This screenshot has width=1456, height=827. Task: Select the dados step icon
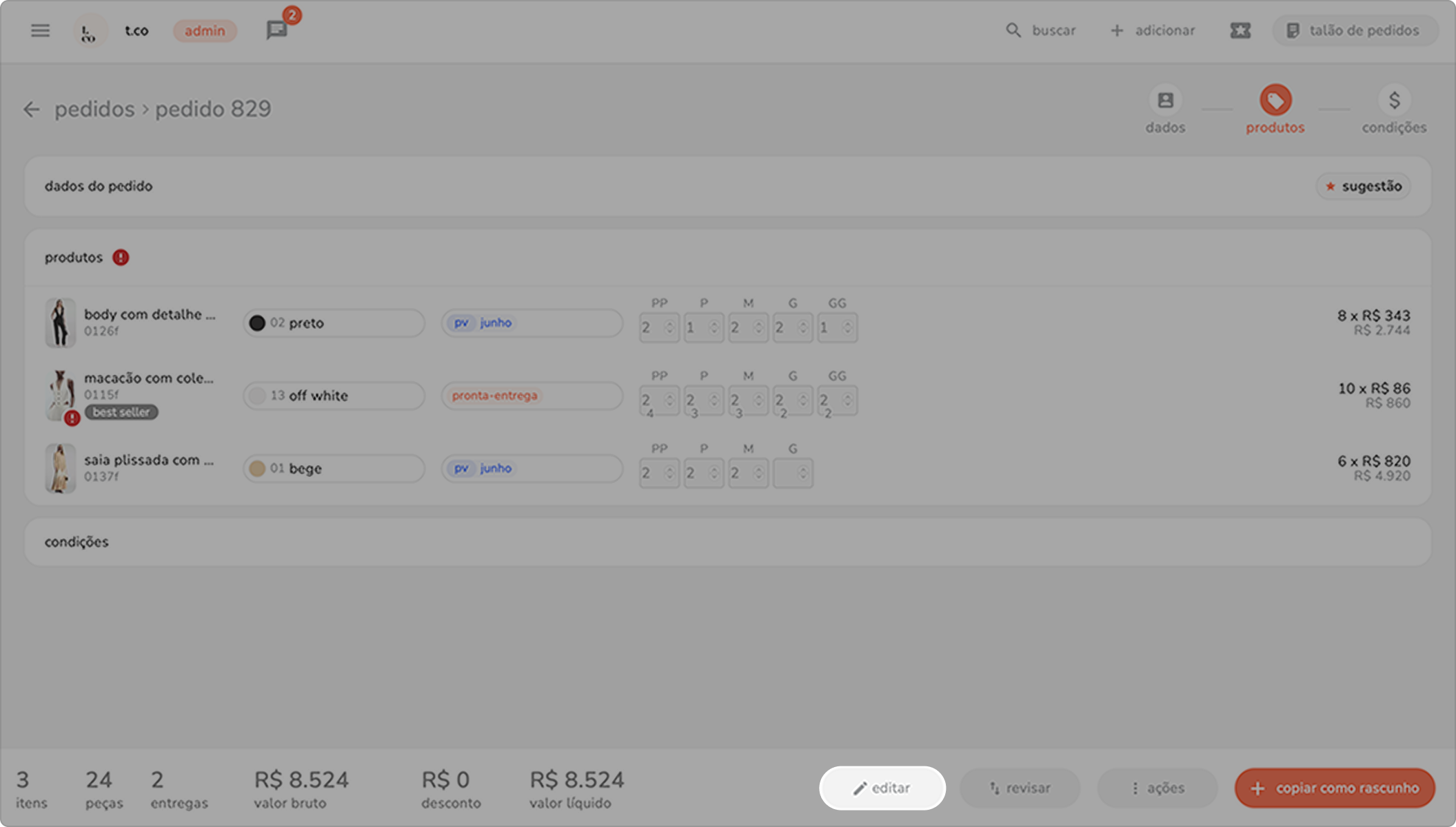[x=1165, y=101]
